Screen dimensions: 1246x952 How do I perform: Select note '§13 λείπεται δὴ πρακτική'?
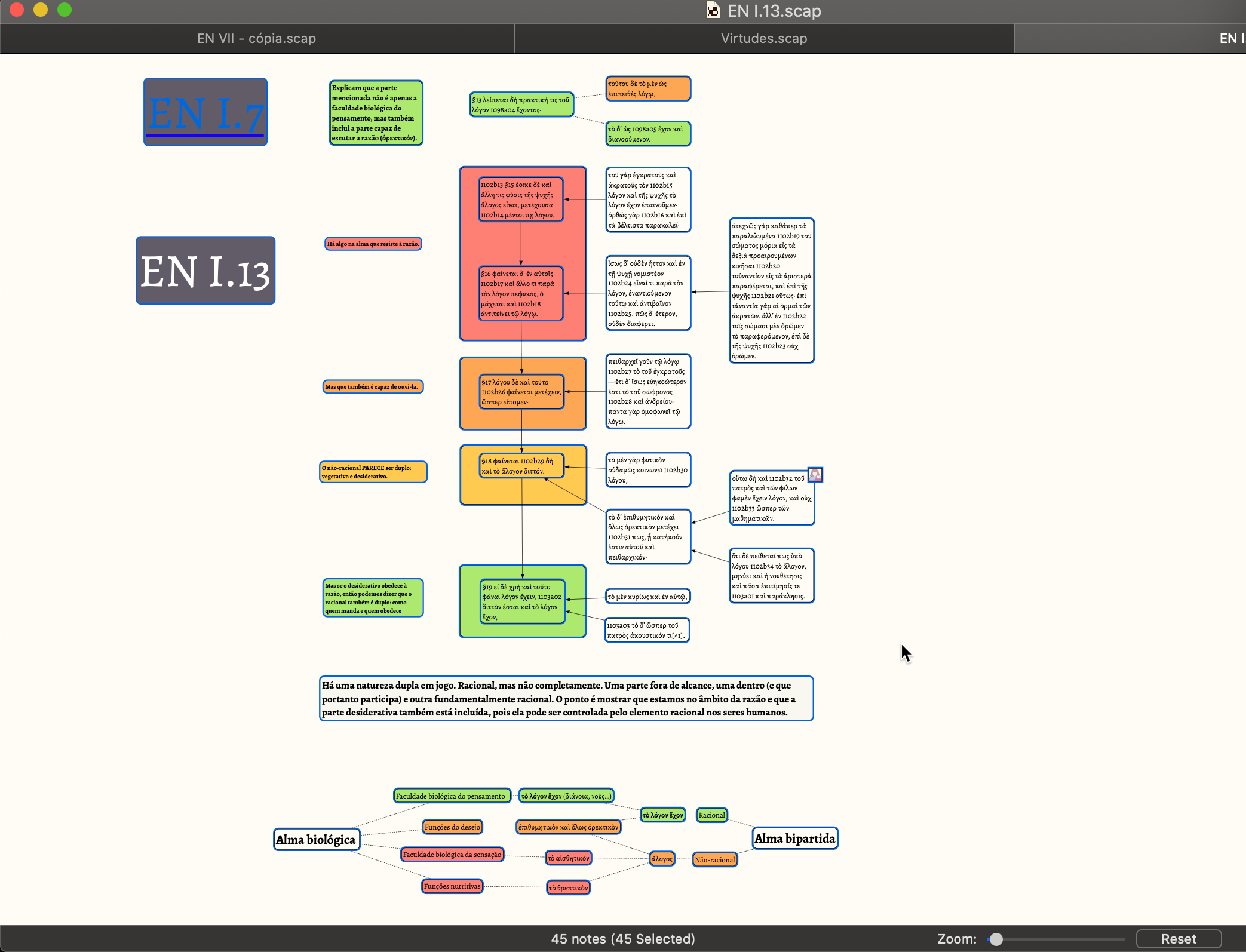point(521,105)
